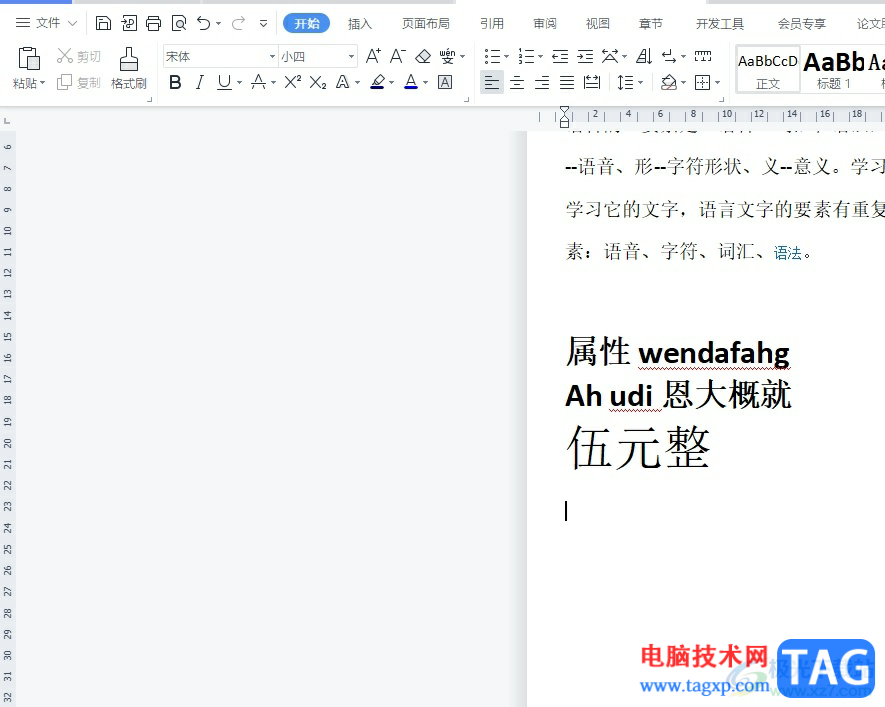This screenshot has width=885, height=707.
Task: Click the Save icon in quick access toolbar
Action: point(103,23)
